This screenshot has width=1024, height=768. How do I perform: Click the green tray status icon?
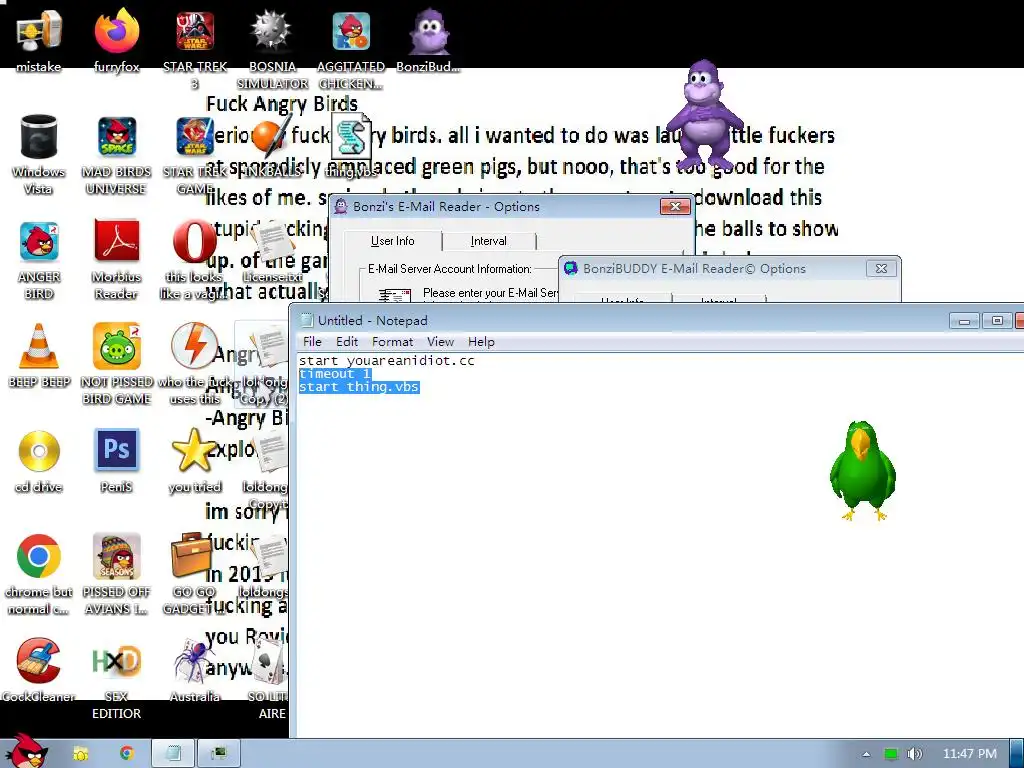coord(891,754)
